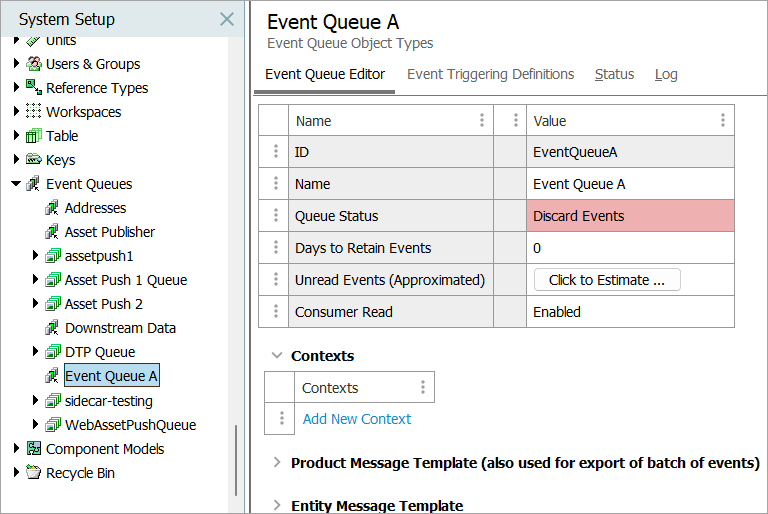
Task: Click the Component Models icon
Action: [x=34, y=449]
